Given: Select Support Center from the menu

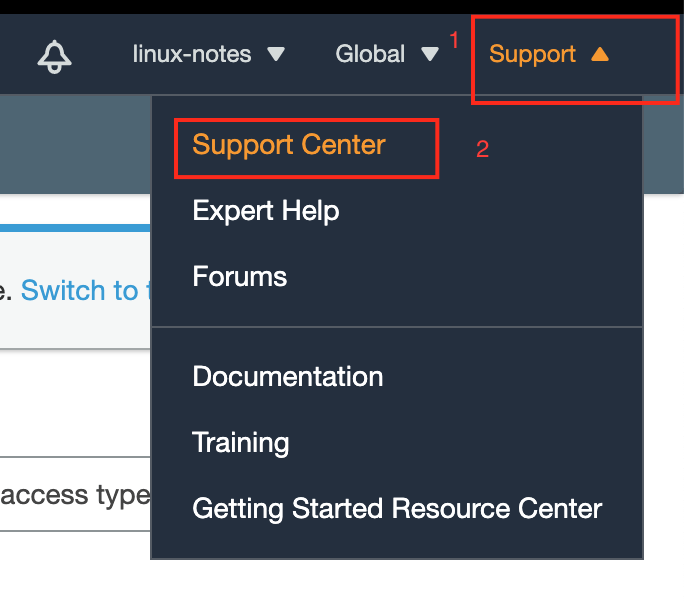Looking at the screenshot, I should (x=289, y=145).
